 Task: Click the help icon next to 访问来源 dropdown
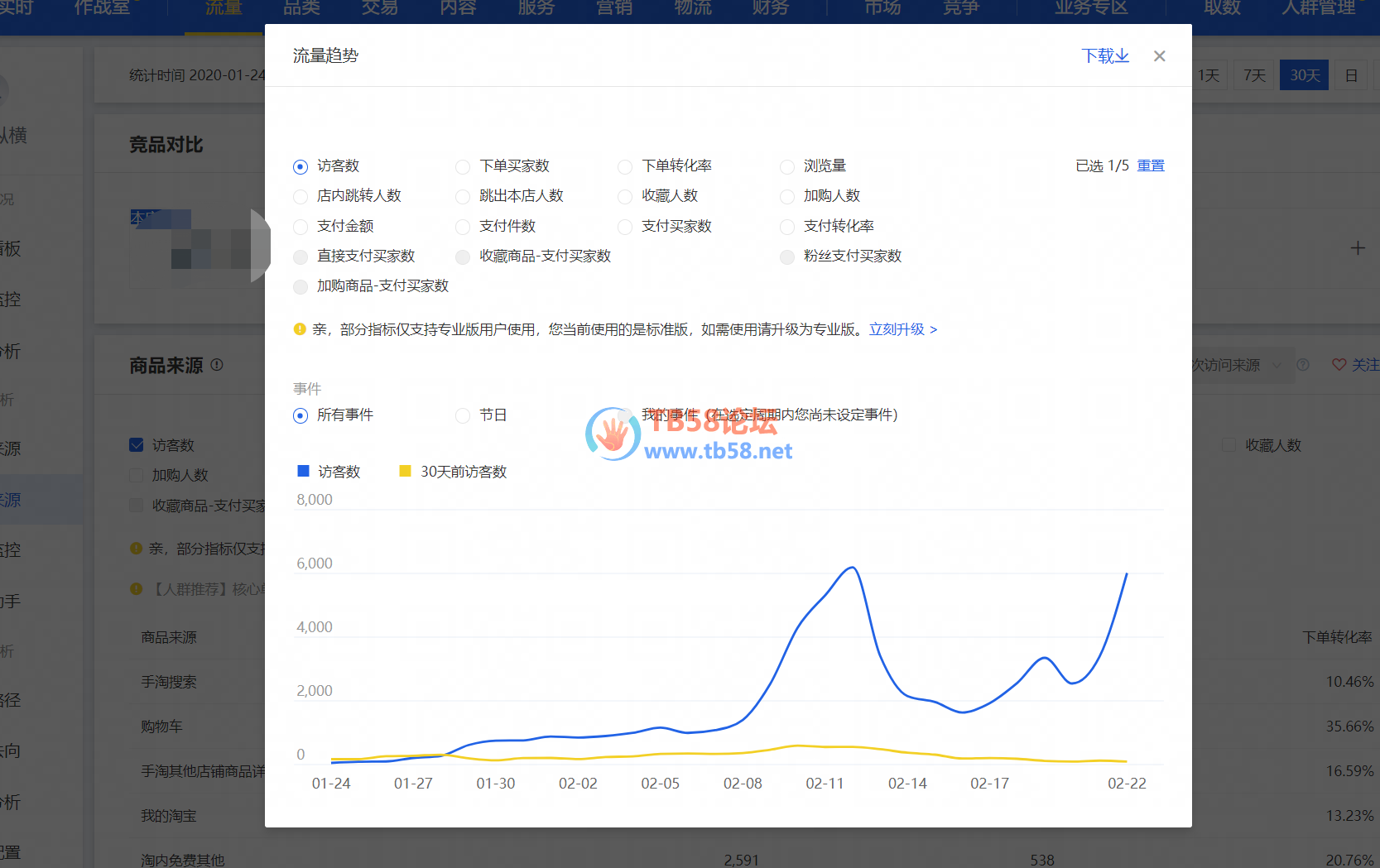[1303, 365]
